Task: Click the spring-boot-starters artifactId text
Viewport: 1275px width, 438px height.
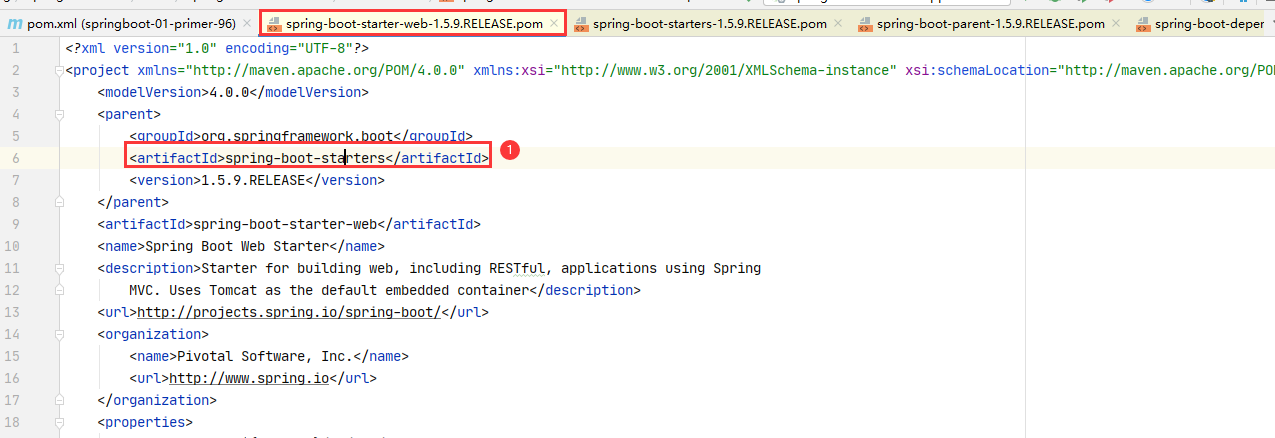Action: click(305, 158)
